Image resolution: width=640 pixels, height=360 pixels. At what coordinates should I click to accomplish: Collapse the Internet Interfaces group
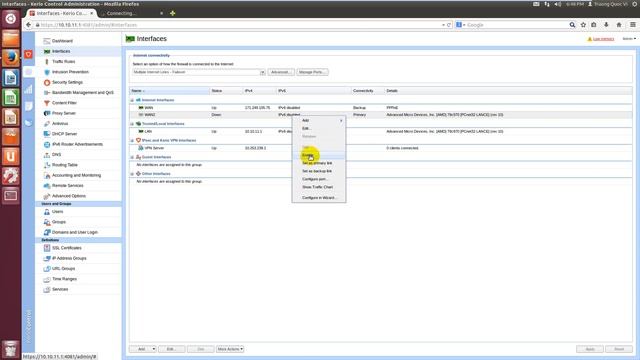[x=132, y=100]
